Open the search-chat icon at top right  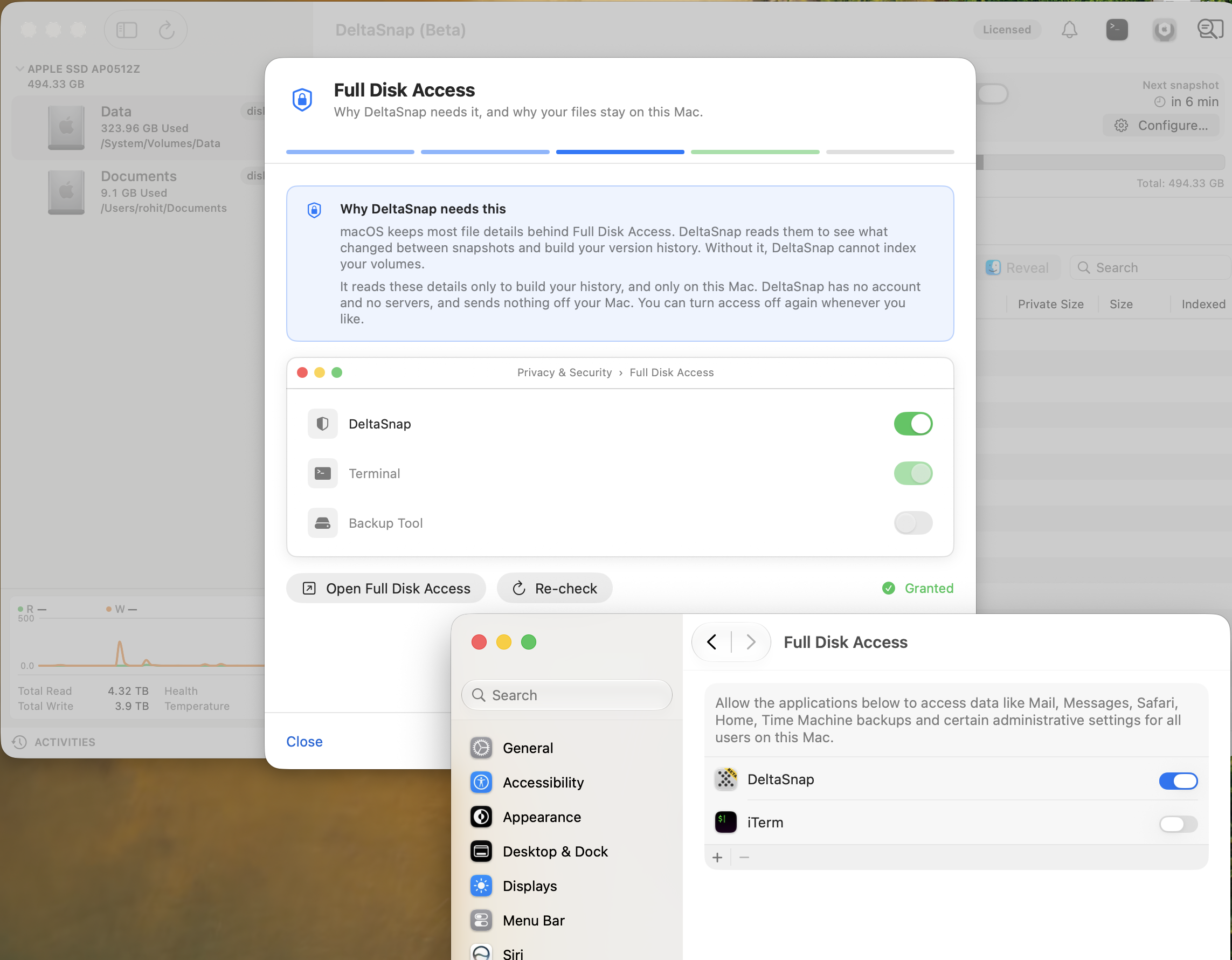[x=1210, y=29]
